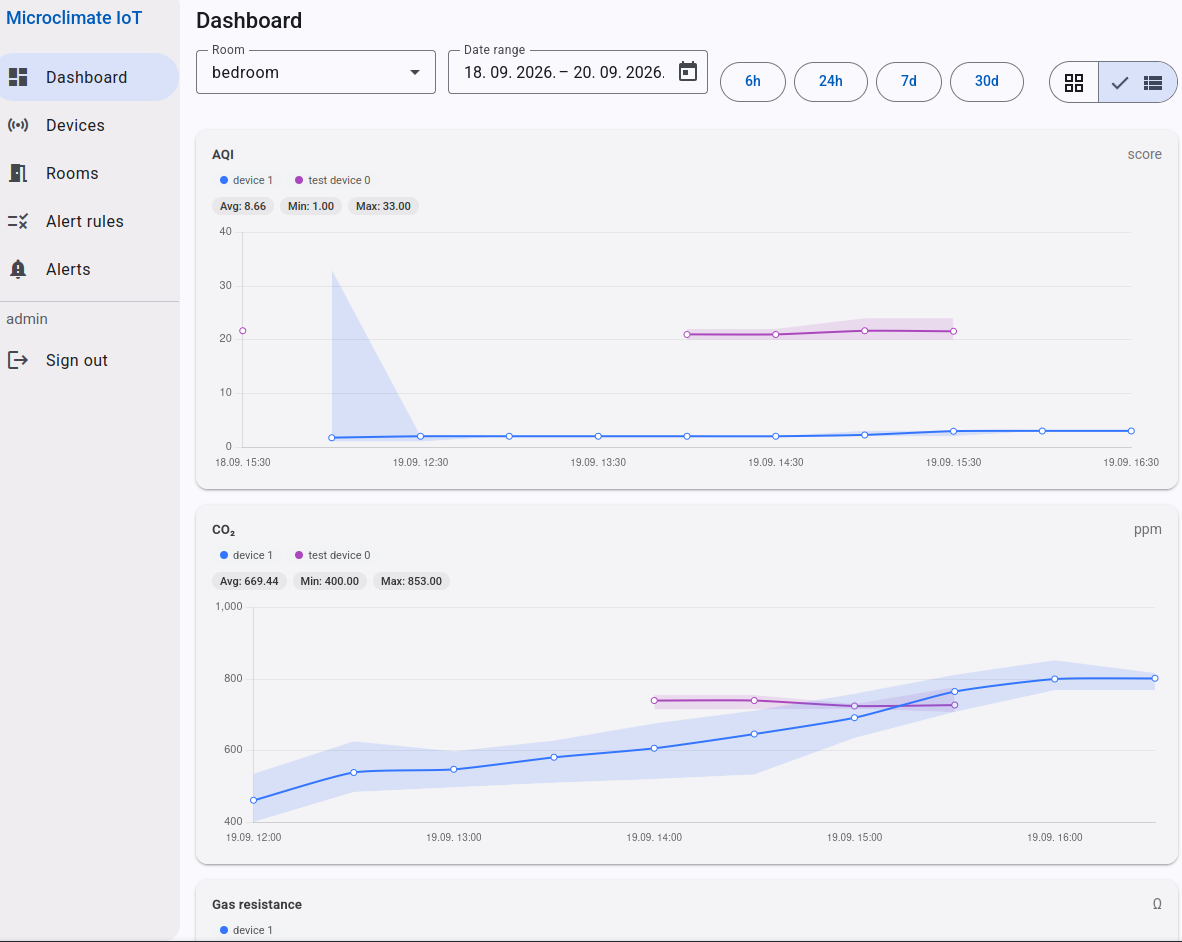1182x942 pixels.
Task: Click the Alerts bell icon
Action: click(x=18, y=269)
